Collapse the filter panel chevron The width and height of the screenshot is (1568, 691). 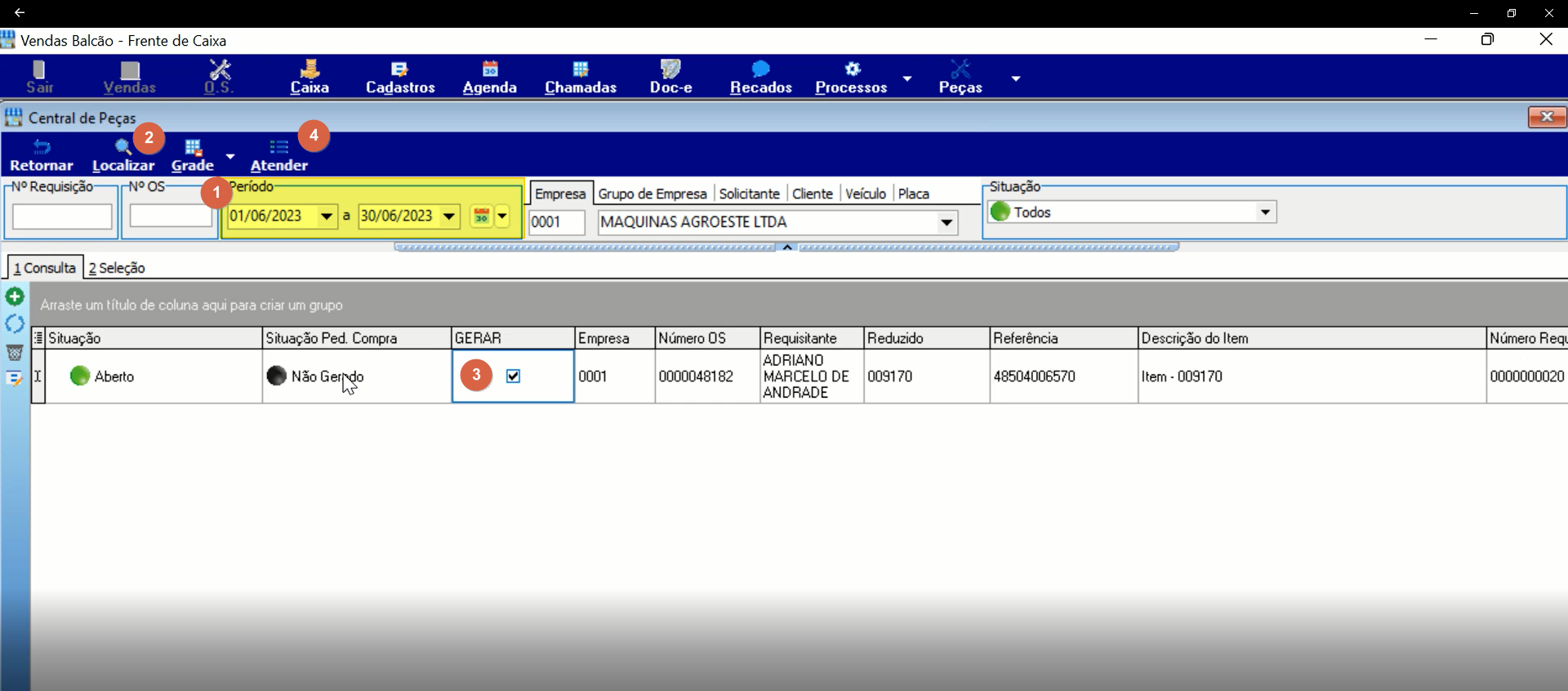[x=787, y=247]
